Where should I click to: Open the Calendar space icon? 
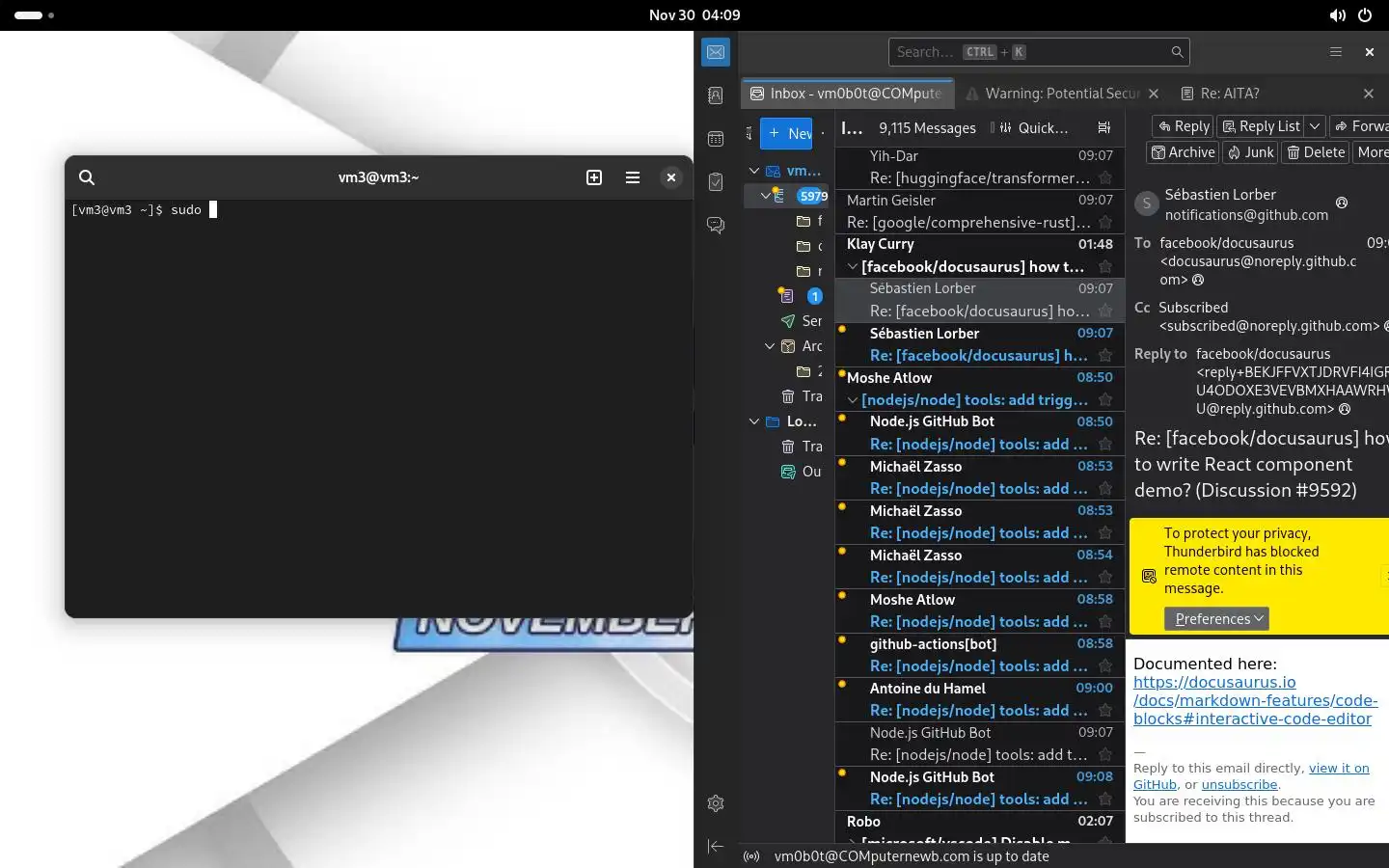click(716, 139)
